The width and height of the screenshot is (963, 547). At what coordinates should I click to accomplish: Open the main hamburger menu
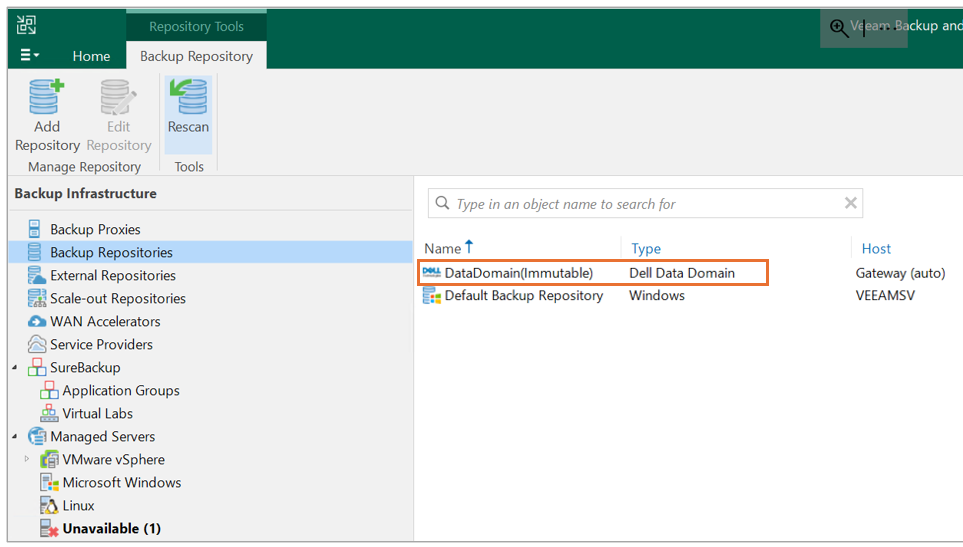tap(29, 55)
